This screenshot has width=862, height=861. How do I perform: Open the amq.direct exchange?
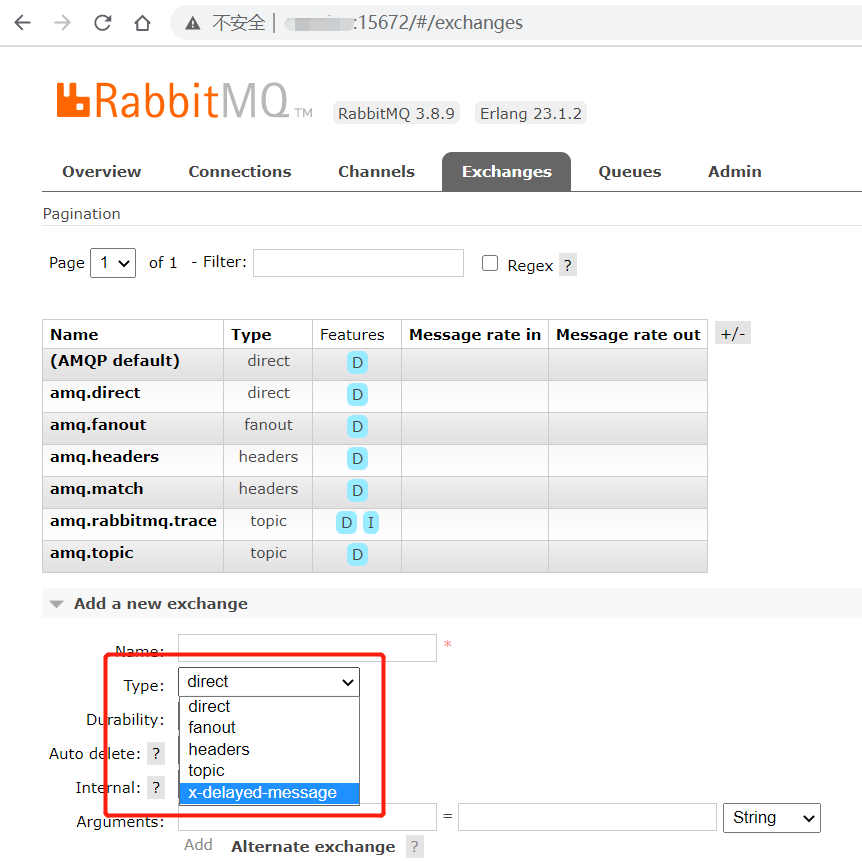(x=95, y=393)
